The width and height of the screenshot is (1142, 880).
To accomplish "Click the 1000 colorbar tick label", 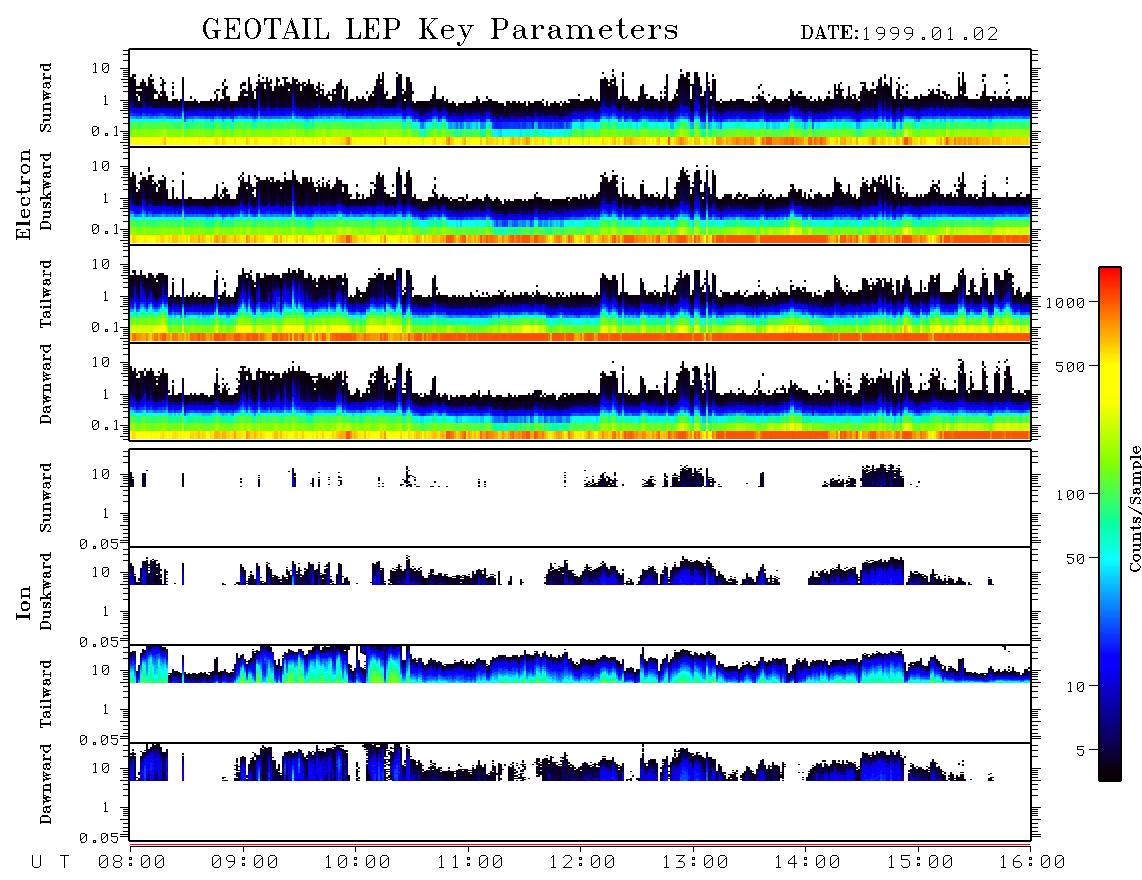I will click(1066, 302).
